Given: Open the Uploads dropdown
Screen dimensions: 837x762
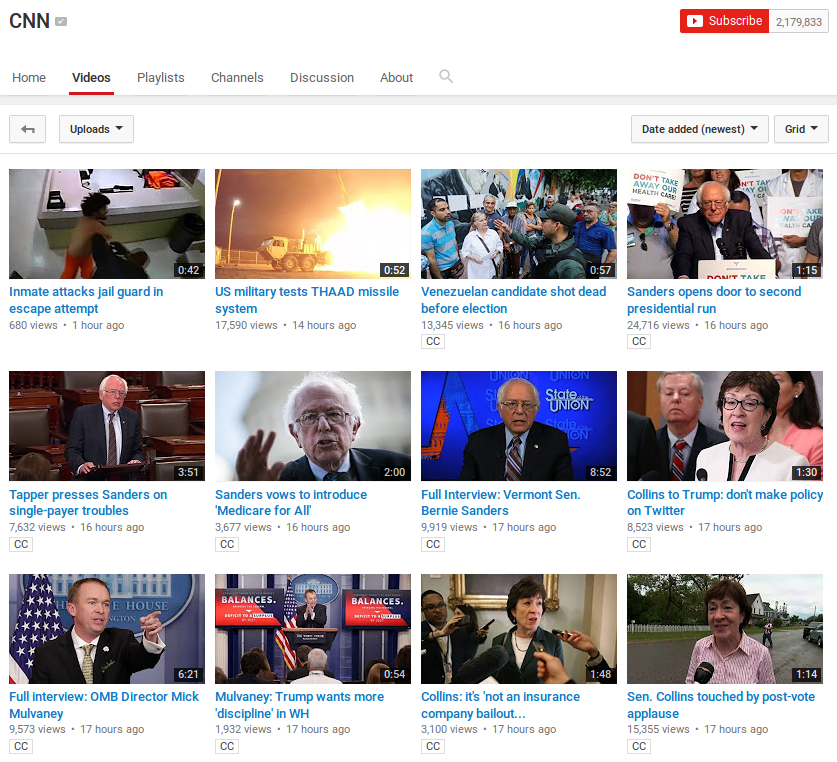Looking at the screenshot, I should click(96, 129).
